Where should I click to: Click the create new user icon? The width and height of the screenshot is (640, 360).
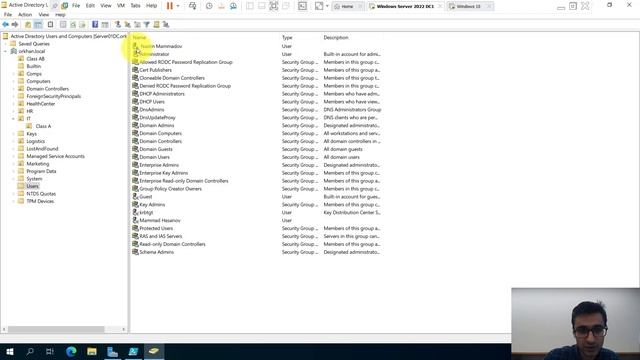[118, 24]
